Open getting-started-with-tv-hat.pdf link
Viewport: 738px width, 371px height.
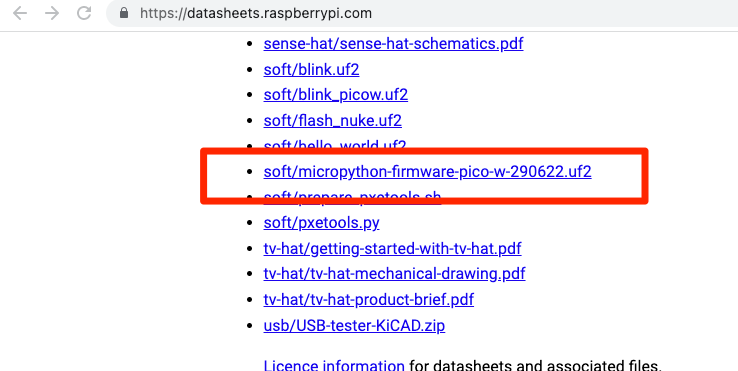tap(392, 249)
